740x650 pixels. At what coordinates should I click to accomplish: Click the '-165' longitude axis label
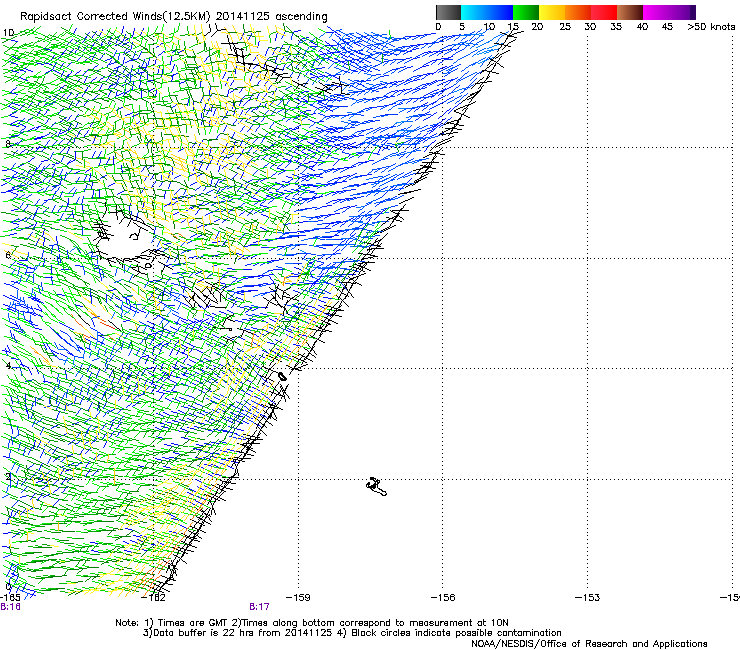coord(10,597)
